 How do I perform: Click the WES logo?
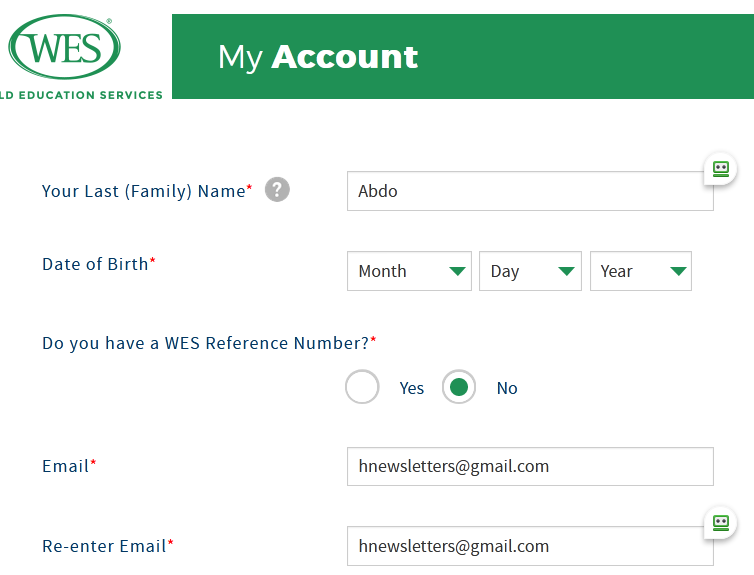click(64, 47)
